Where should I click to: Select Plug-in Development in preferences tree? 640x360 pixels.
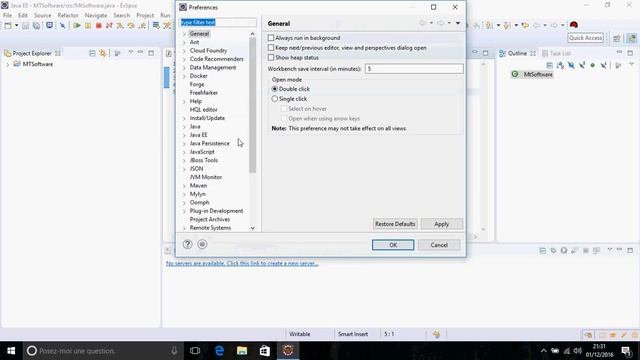pos(216,211)
